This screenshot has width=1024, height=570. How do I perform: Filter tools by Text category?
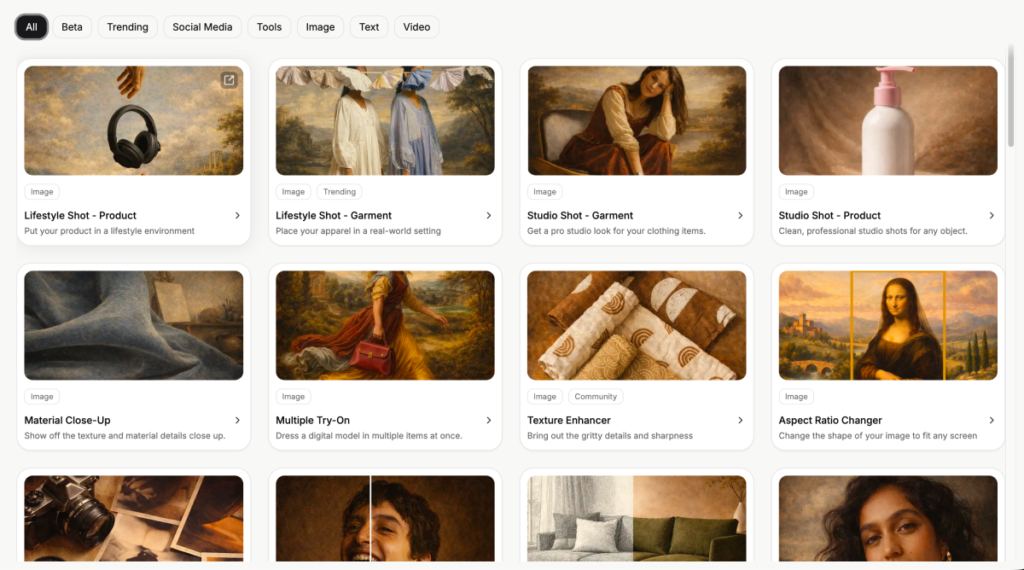pyautogui.click(x=369, y=27)
